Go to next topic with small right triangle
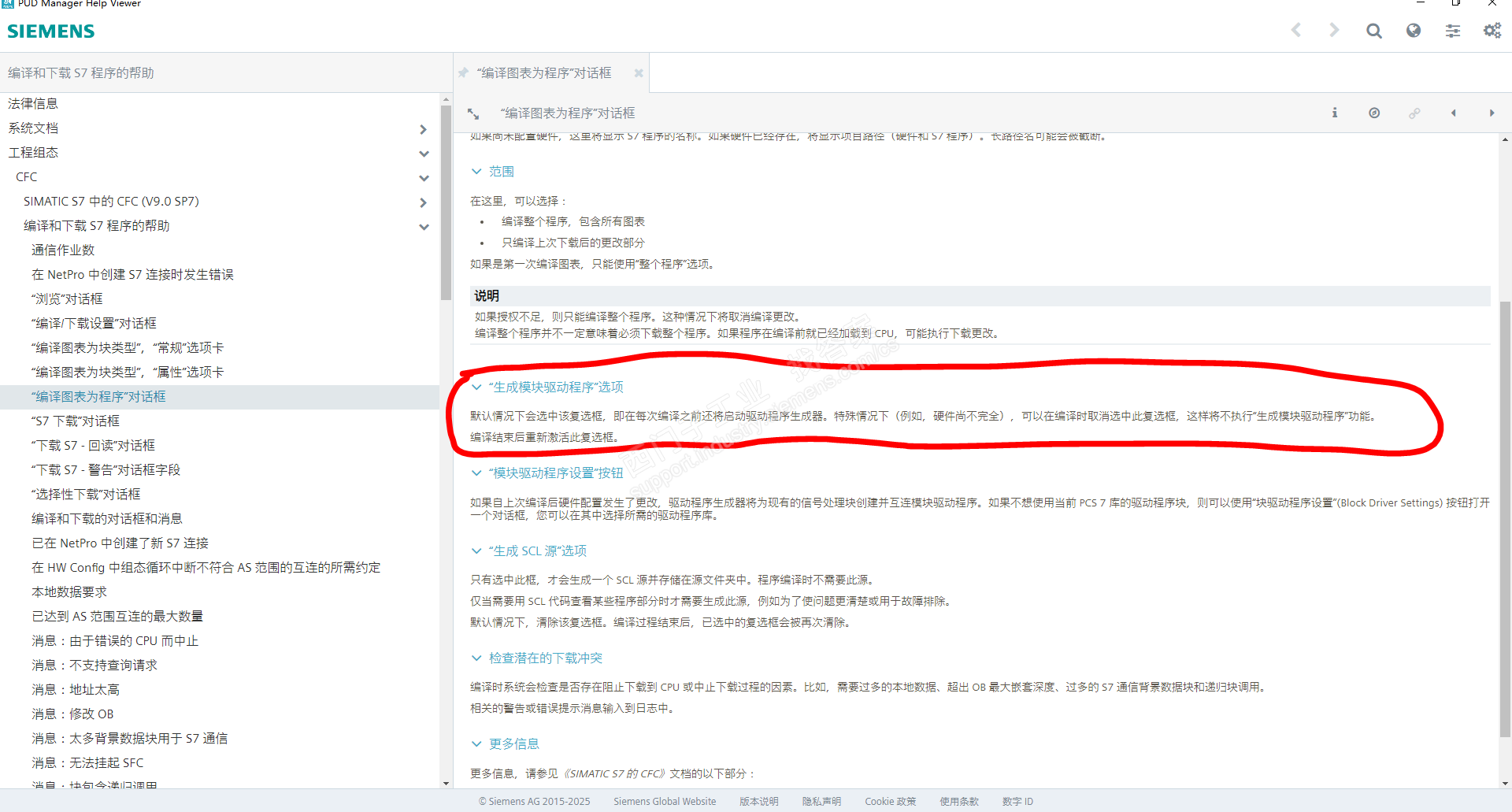Image resolution: width=1512 pixels, height=812 pixels. pos(1492,113)
